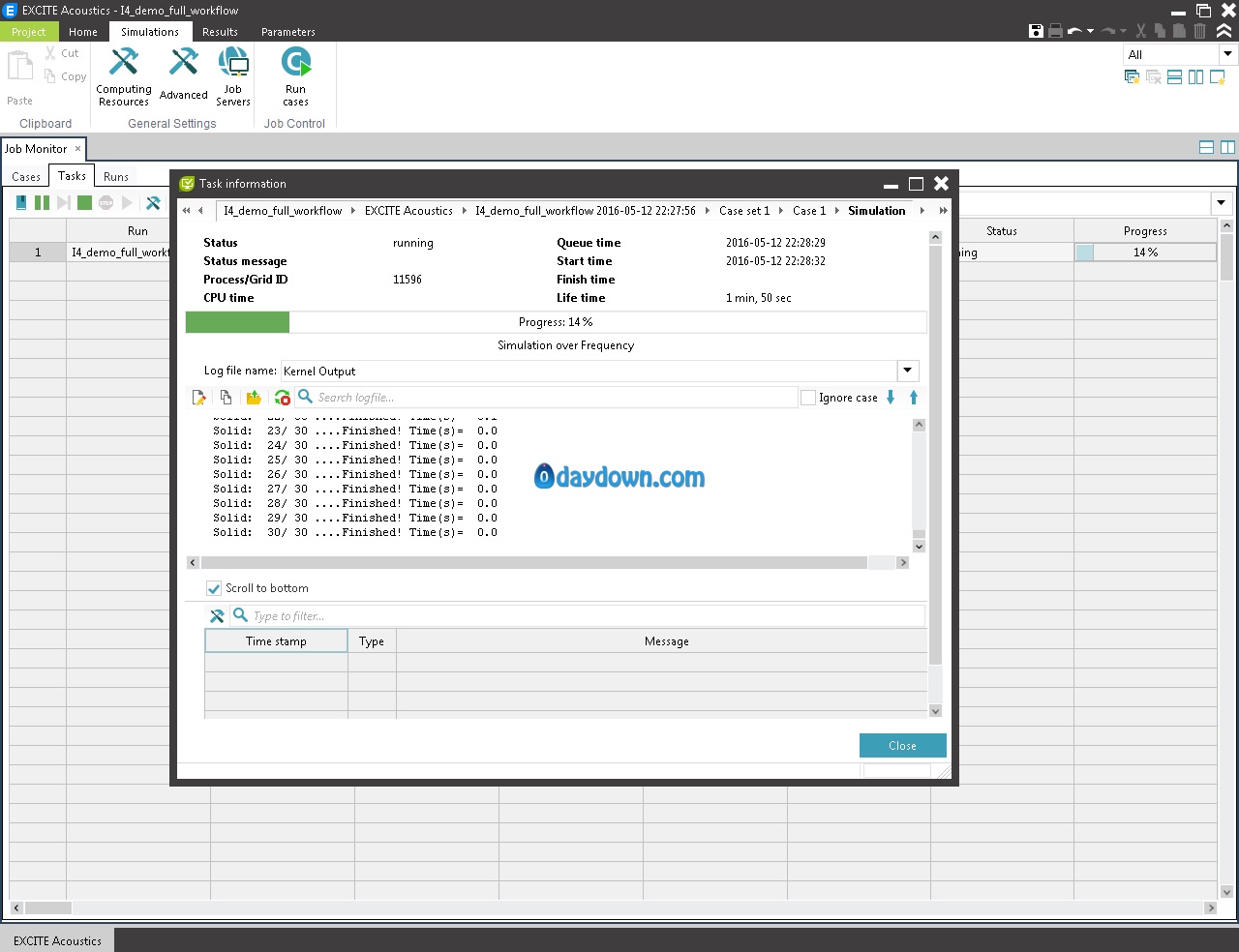Image resolution: width=1239 pixels, height=952 pixels.
Task: Click the Undo arrow icon
Action: pyautogui.click(x=1074, y=31)
